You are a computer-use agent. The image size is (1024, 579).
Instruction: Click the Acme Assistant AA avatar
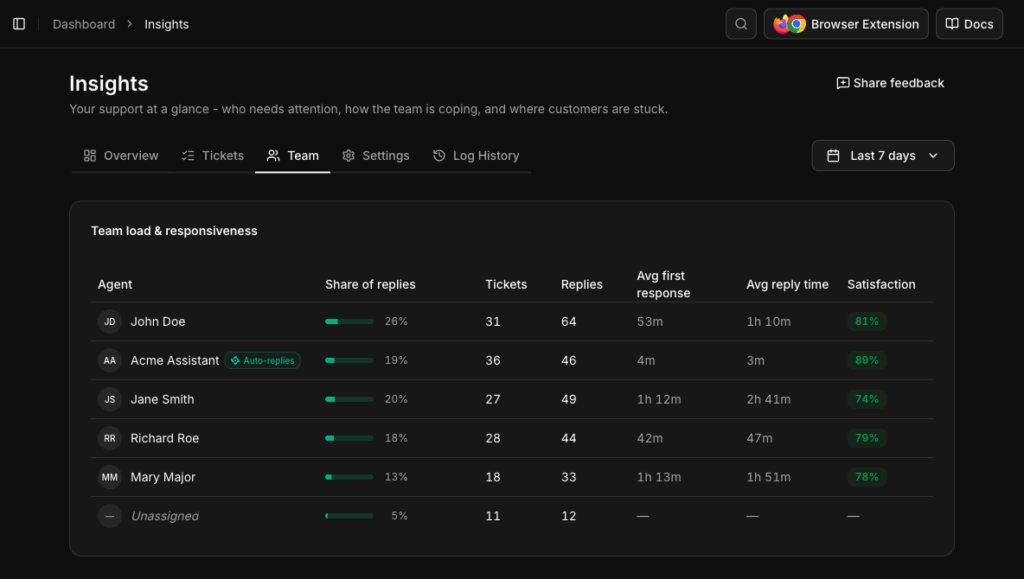pos(110,360)
